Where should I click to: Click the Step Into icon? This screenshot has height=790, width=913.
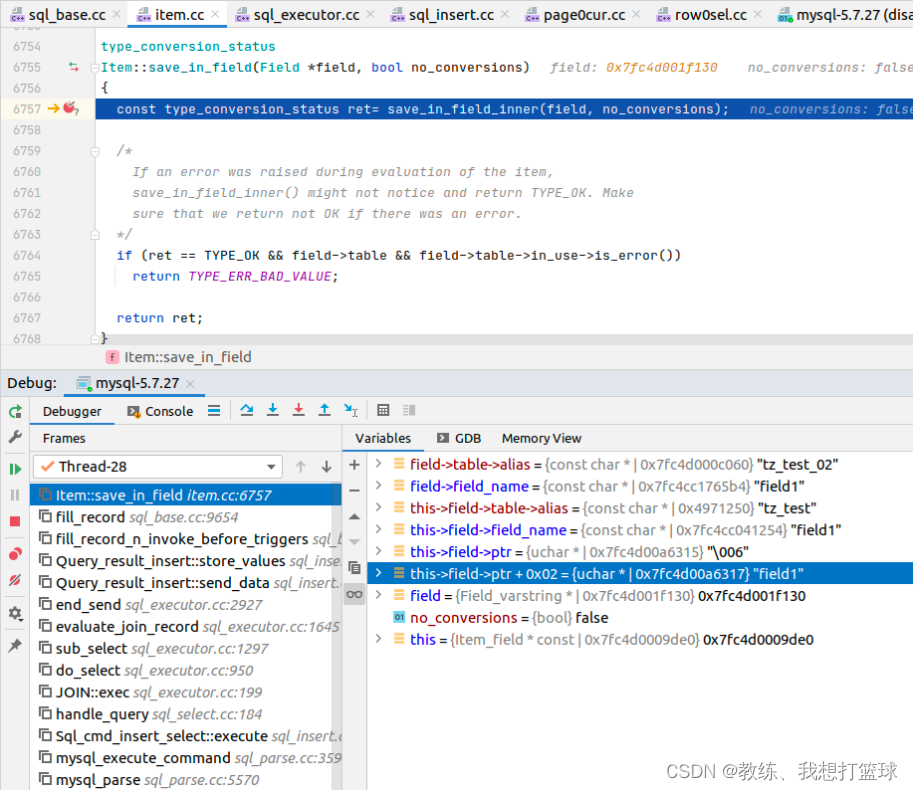(273, 410)
